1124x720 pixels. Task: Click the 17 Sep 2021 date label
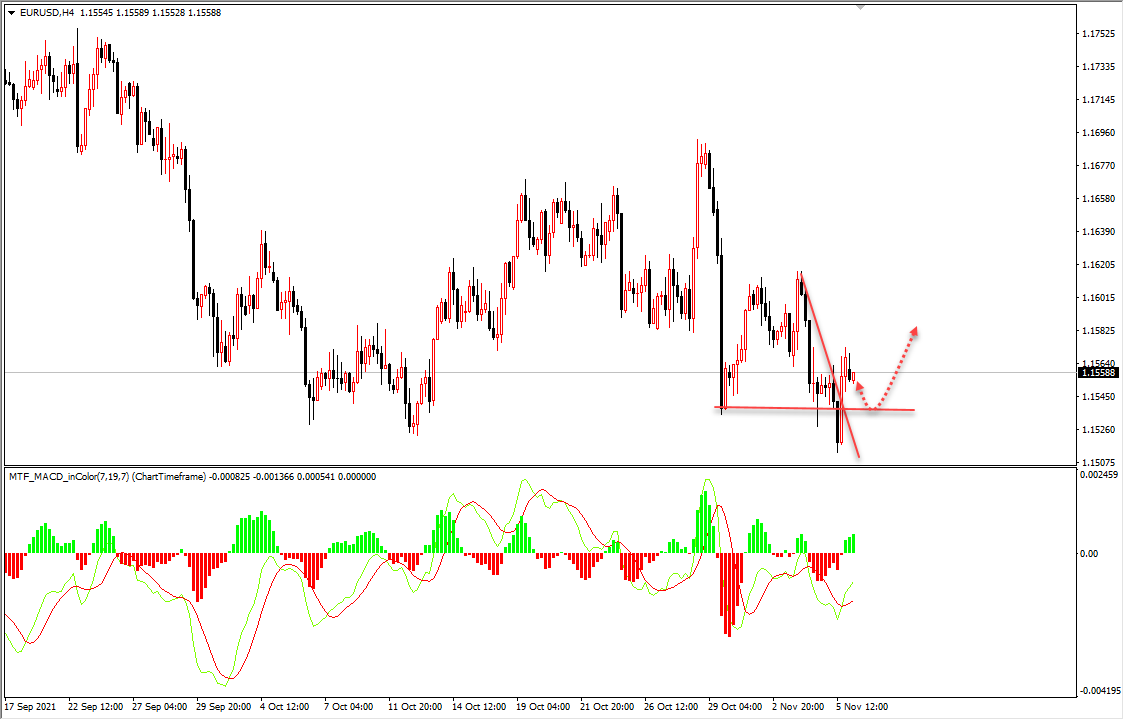point(33,706)
